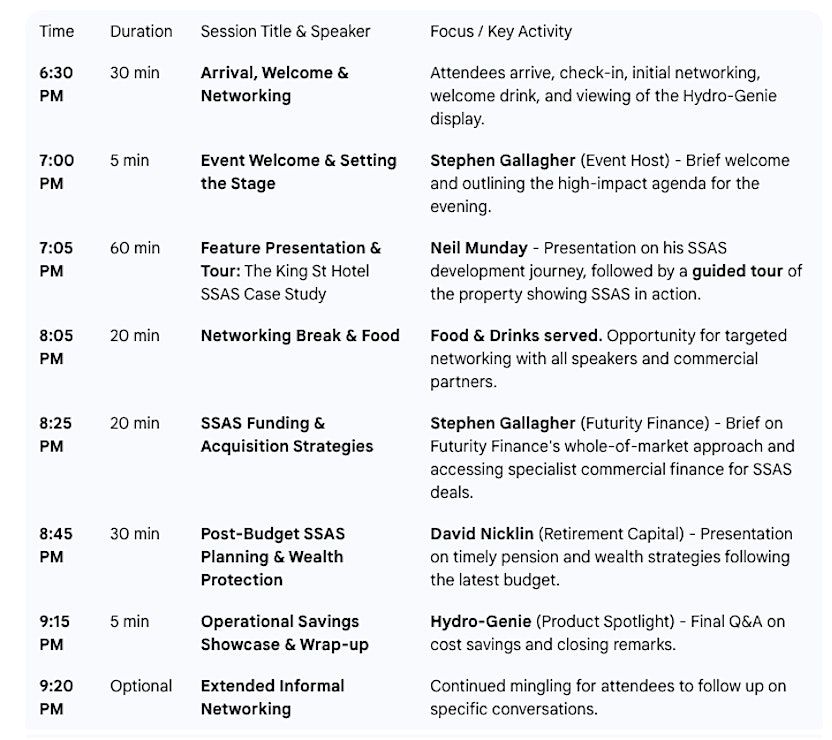Select Operational Savings Showcase & Wrap-up title
The width and height of the screenshot is (832, 740).
pos(284,633)
